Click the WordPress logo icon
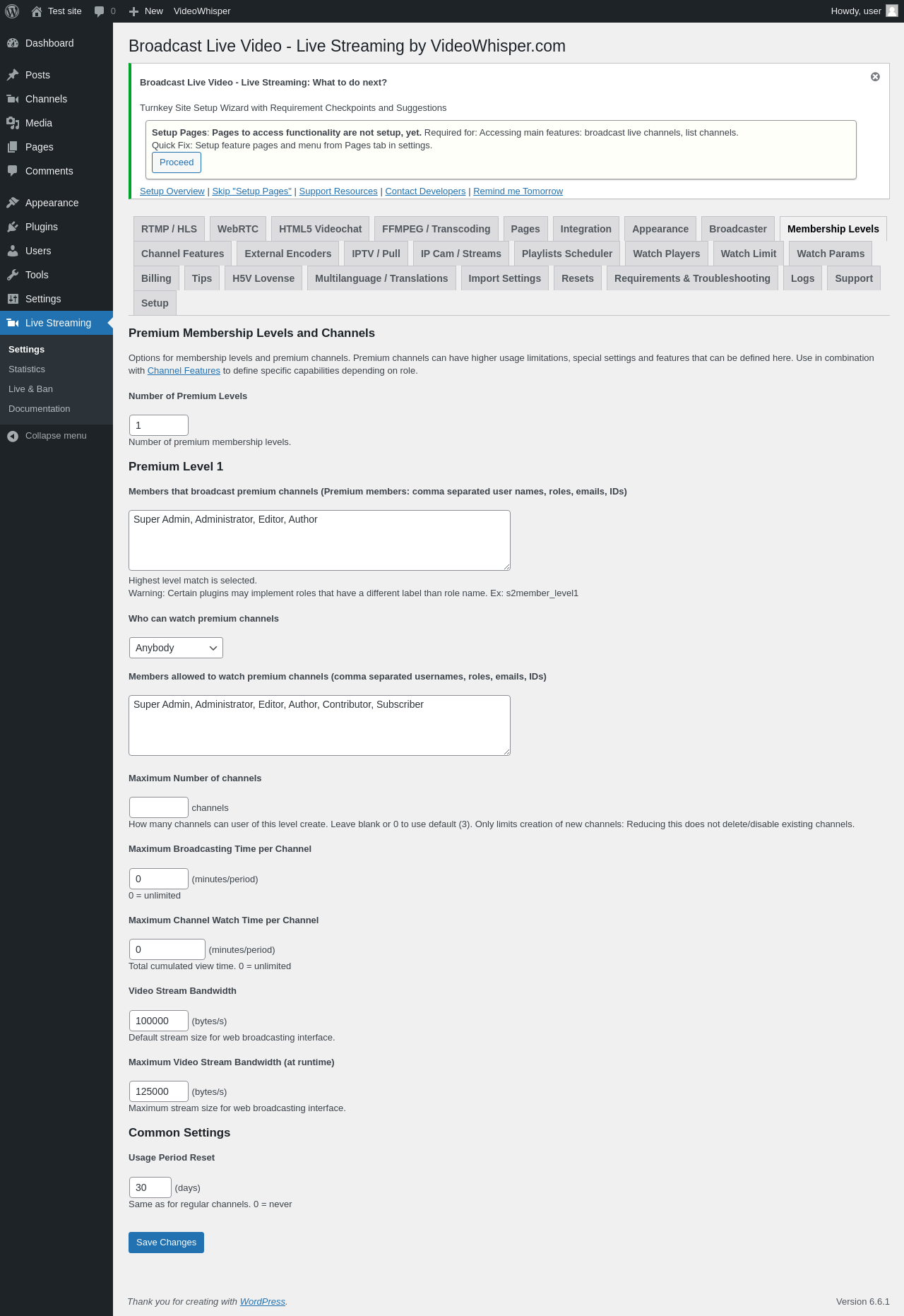This screenshot has height=1316, width=904. [x=12, y=11]
